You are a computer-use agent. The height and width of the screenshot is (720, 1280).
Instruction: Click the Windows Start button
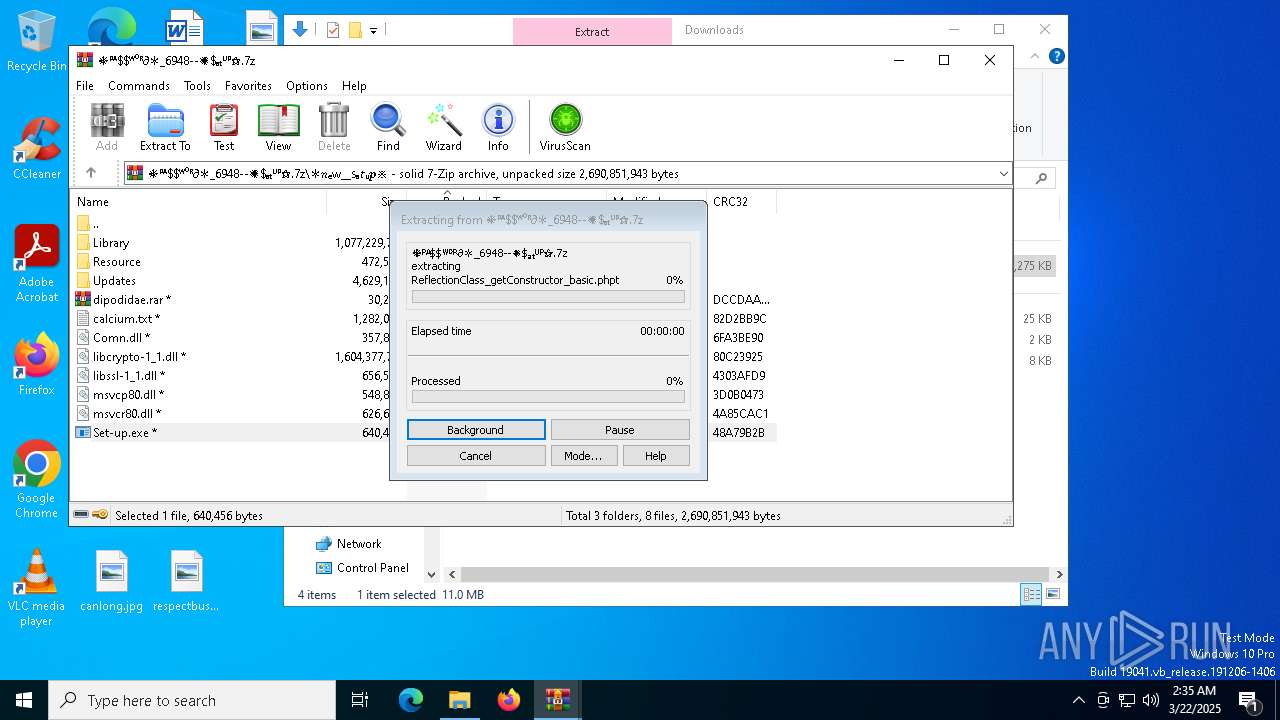point(24,700)
